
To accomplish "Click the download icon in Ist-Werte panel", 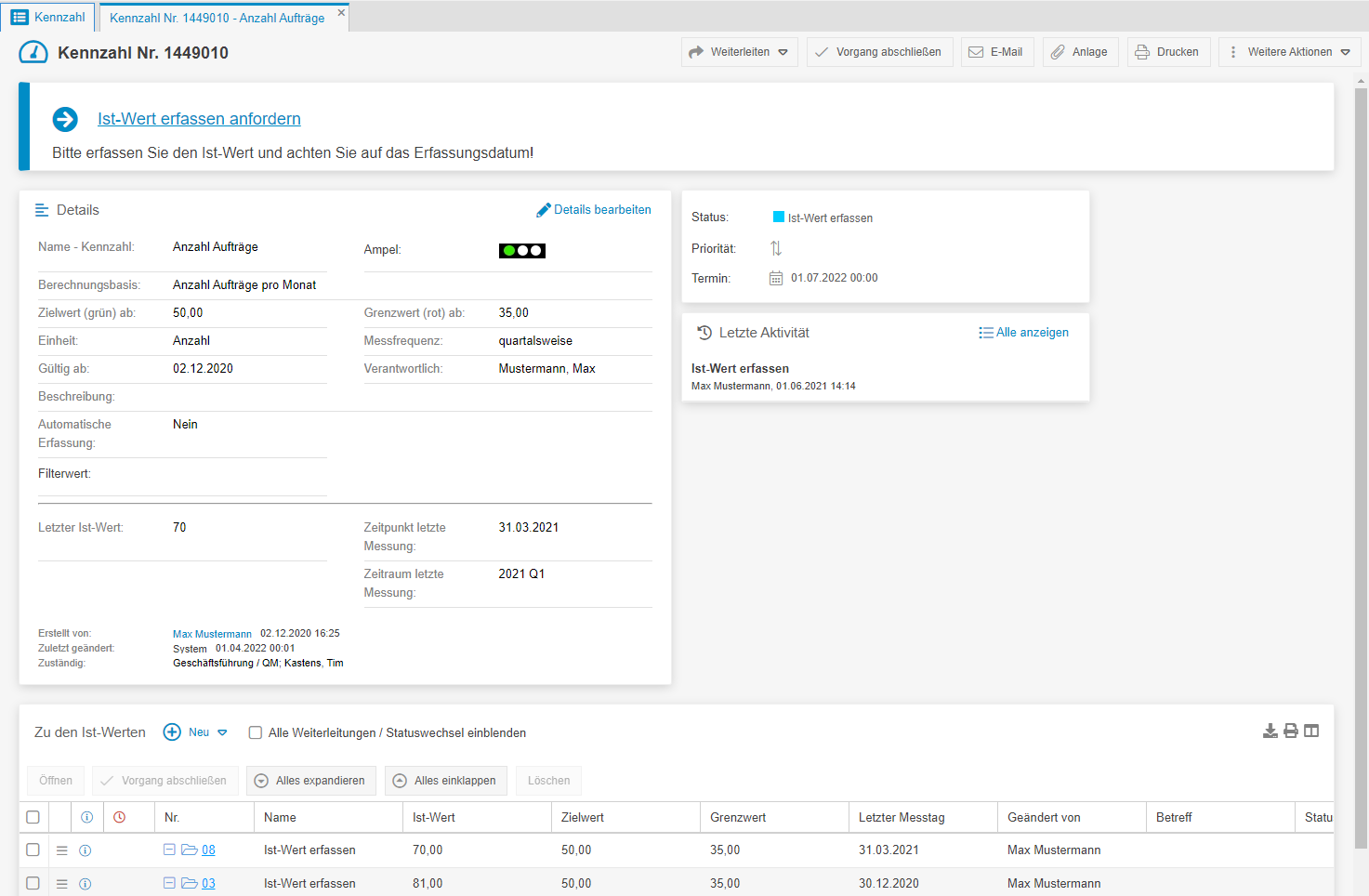I will point(1270,731).
